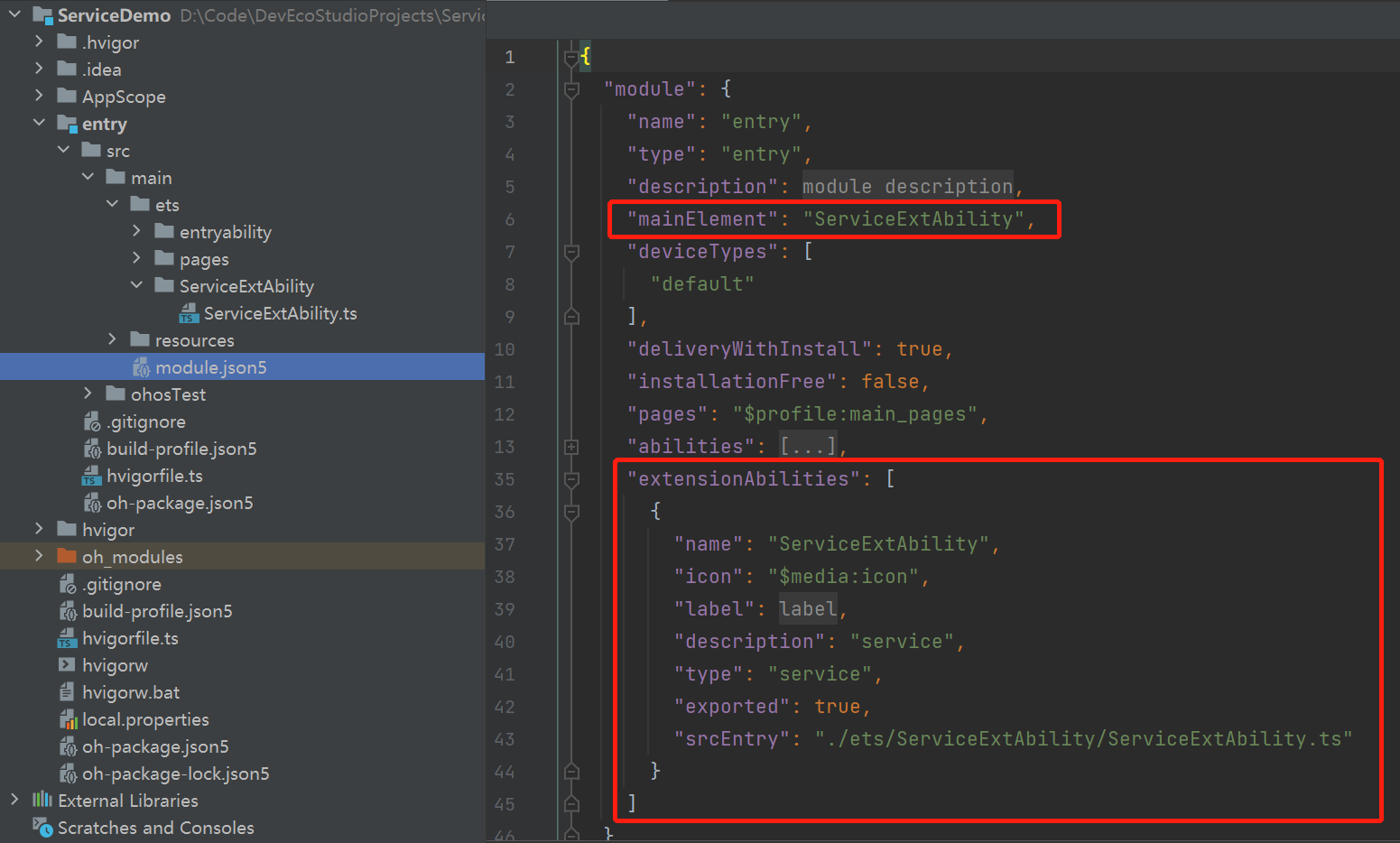The width and height of the screenshot is (1400, 843).
Task: Collapse the src folder chevron
Action: pos(63,150)
